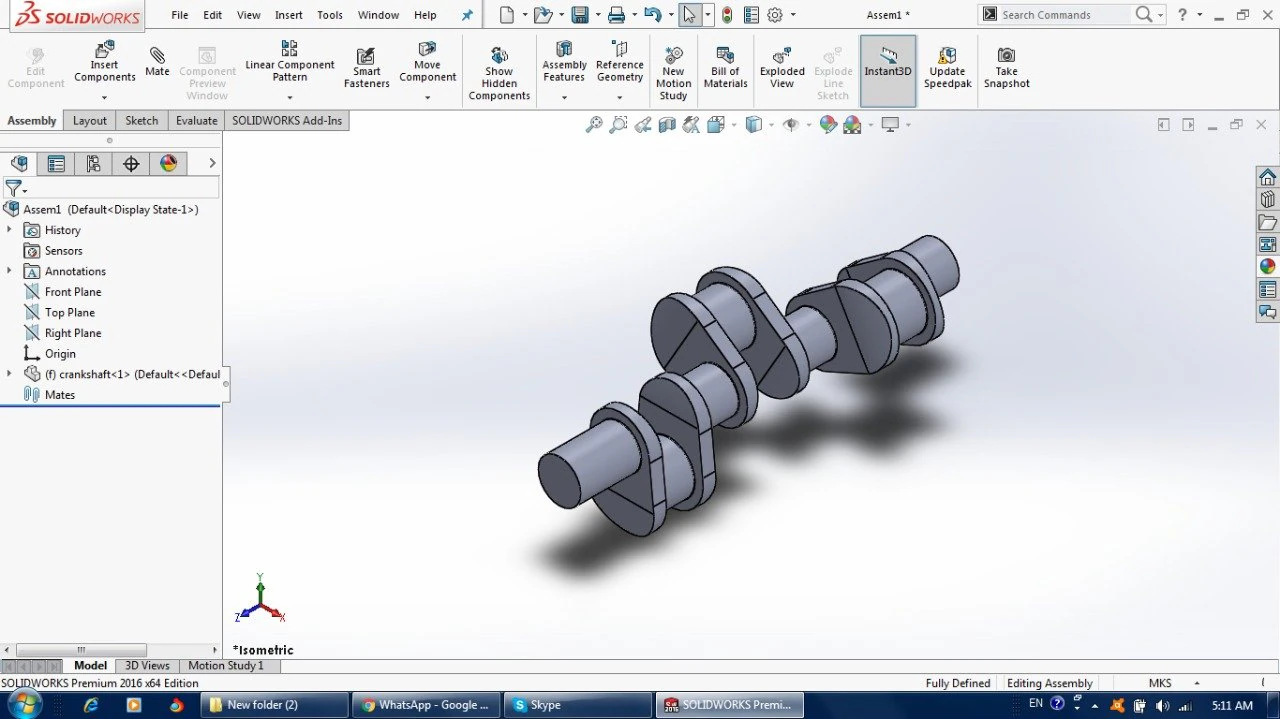
Task: Expand the crankshaft<1> component node
Action: 9,374
